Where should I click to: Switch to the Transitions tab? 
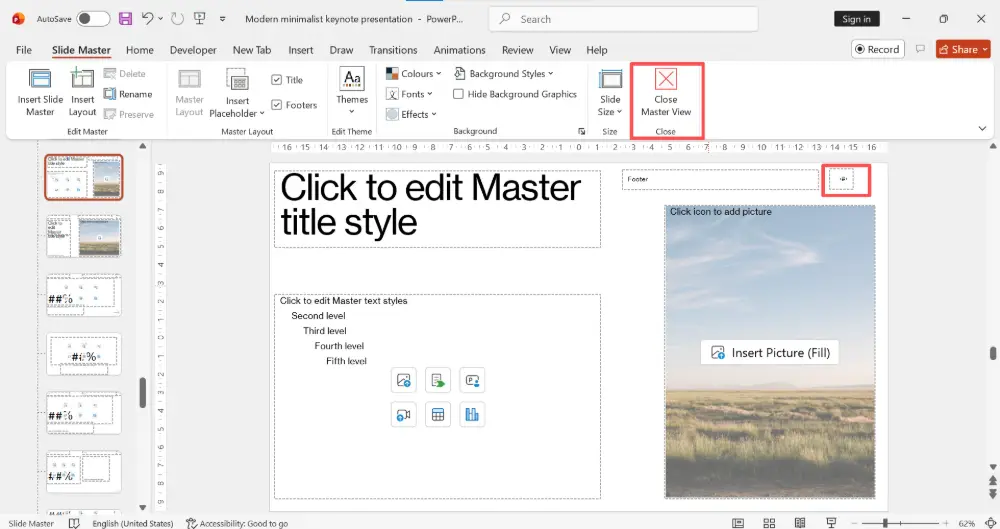click(393, 50)
